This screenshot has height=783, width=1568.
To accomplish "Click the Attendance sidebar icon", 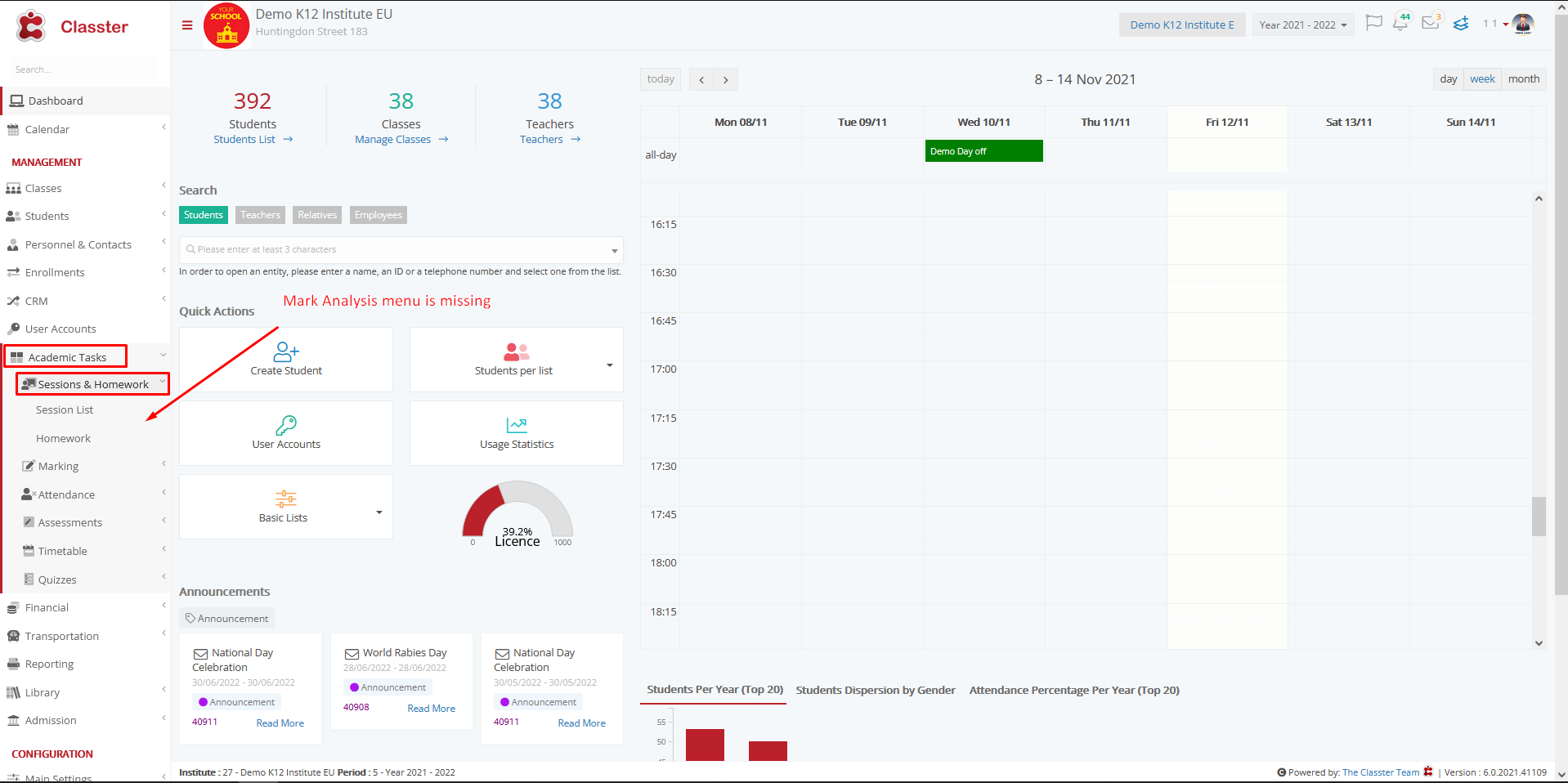I will pyautogui.click(x=29, y=494).
